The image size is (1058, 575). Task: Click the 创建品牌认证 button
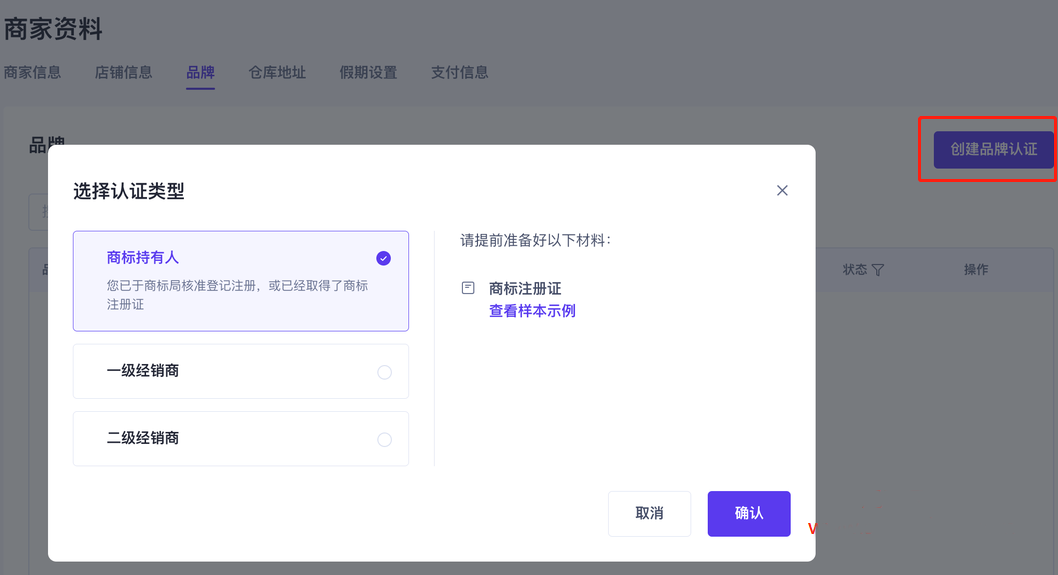point(993,149)
